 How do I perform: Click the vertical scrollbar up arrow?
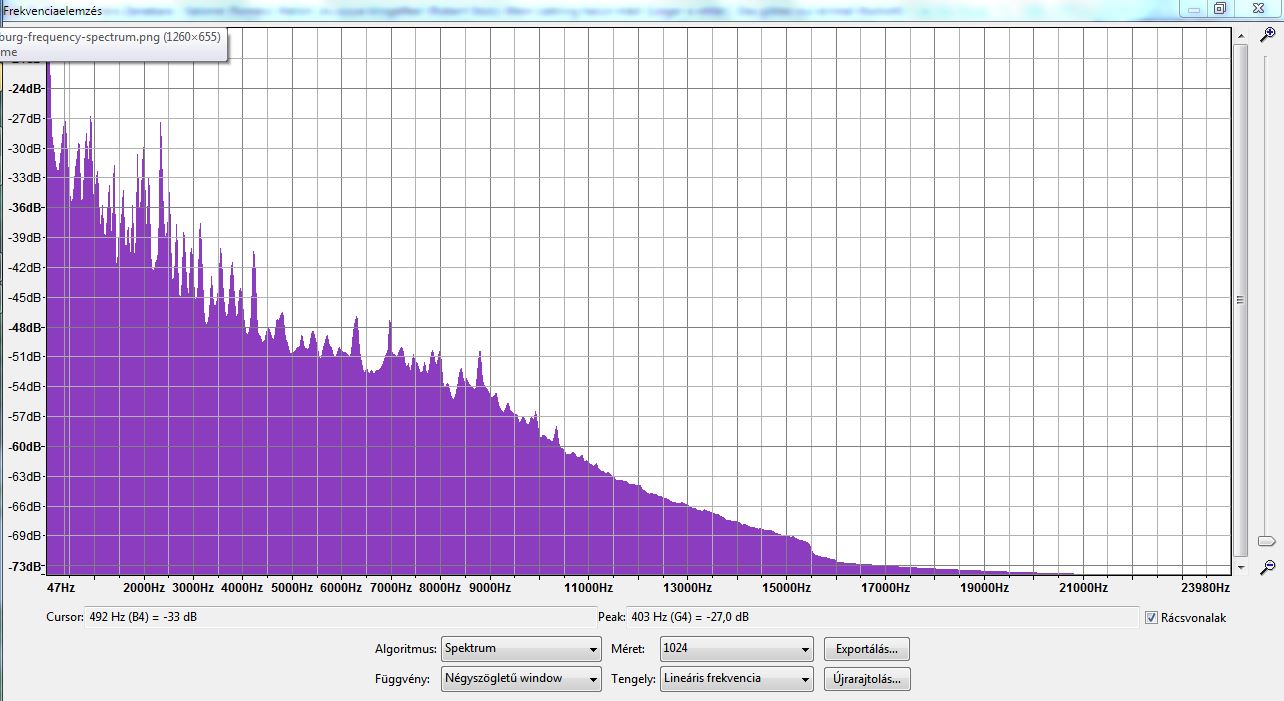(x=1241, y=35)
